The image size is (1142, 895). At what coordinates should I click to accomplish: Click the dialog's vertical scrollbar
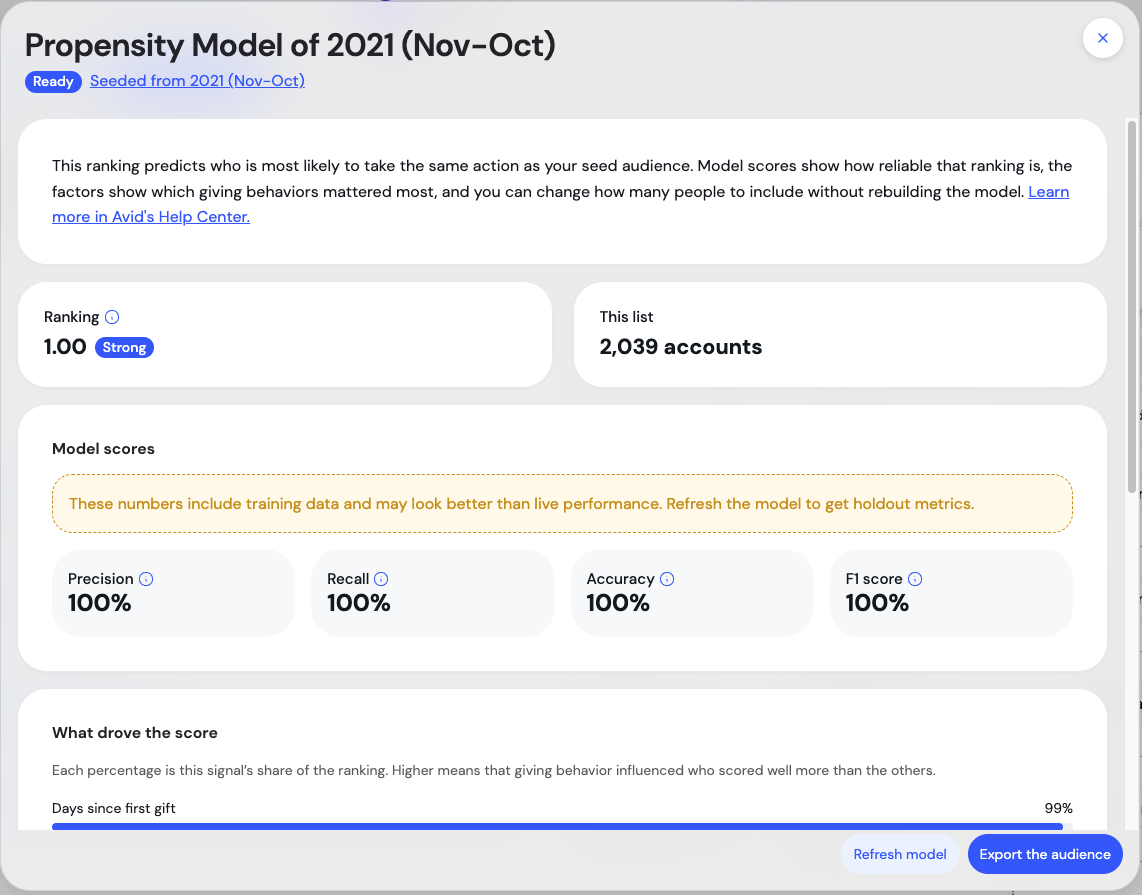tap(1132, 306)
